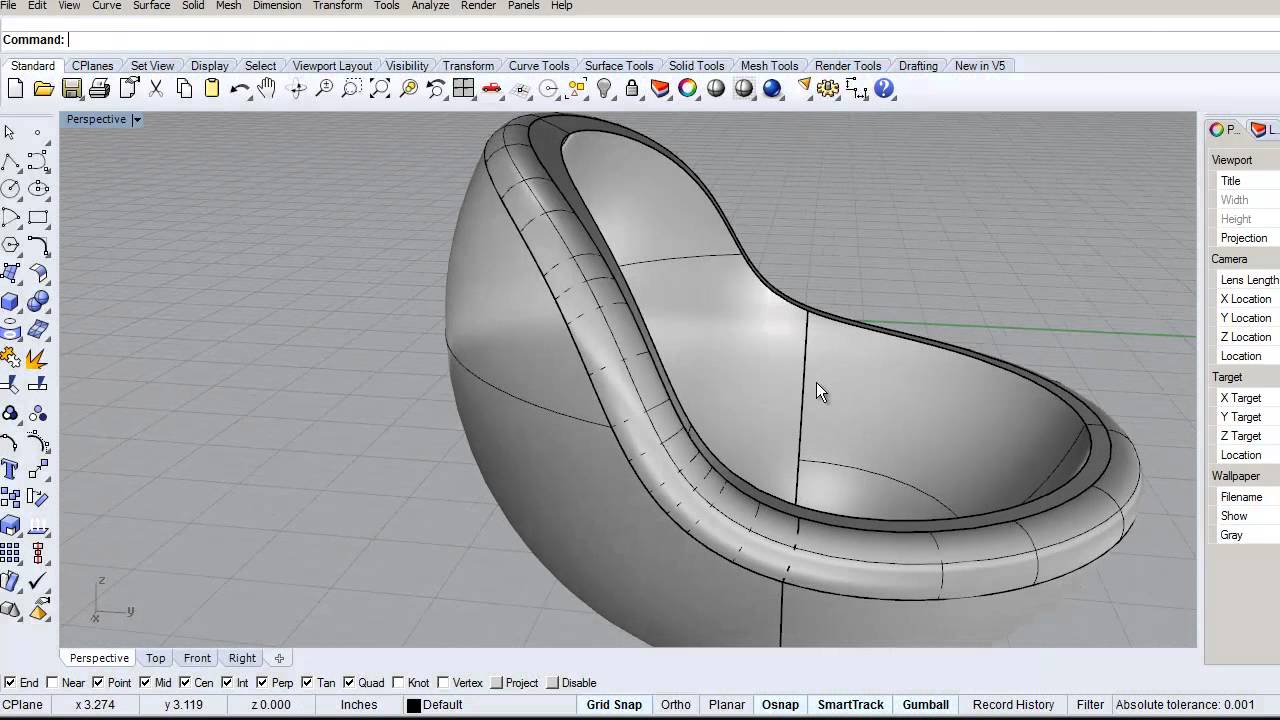Switch to the Solid Tools toolbar tab
This screenshot has height=720, width=1280.
click(696, 66)
